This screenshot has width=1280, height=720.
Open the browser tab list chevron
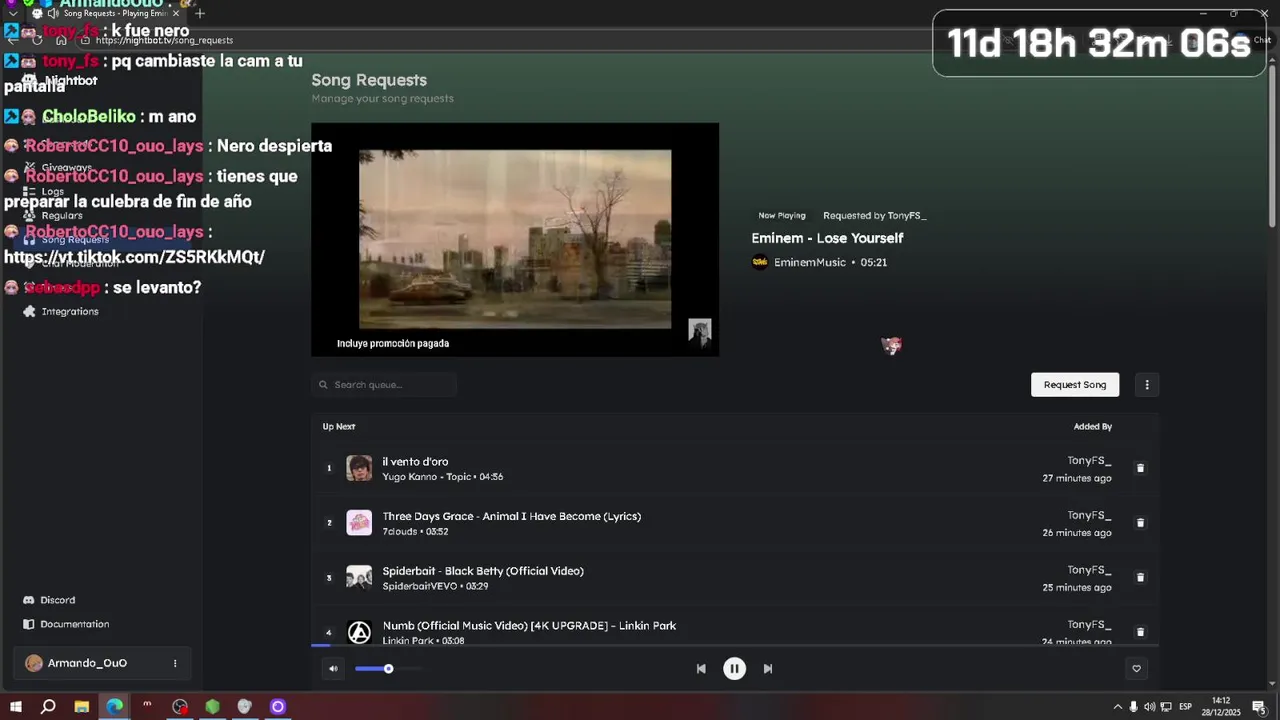12,14
